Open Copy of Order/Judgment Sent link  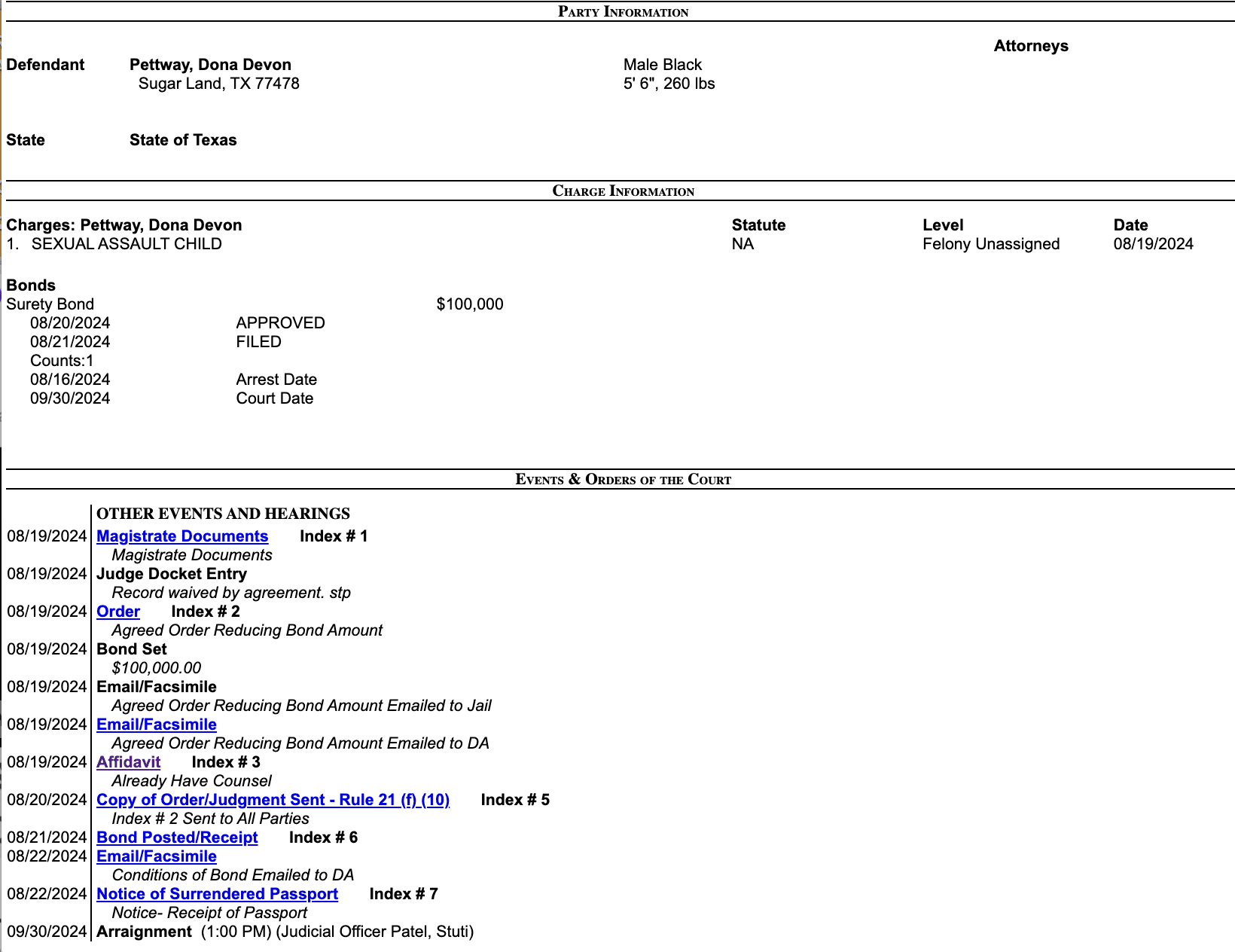[x=273, y=800]
